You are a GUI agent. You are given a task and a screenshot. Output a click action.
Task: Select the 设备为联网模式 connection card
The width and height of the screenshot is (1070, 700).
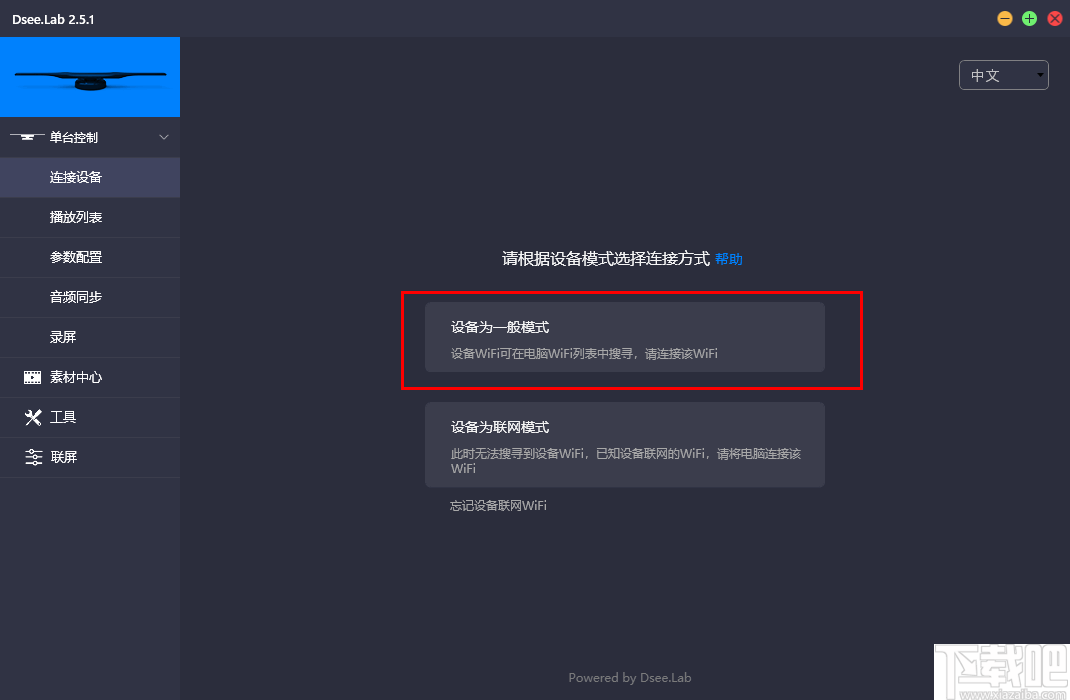(625, 445)
